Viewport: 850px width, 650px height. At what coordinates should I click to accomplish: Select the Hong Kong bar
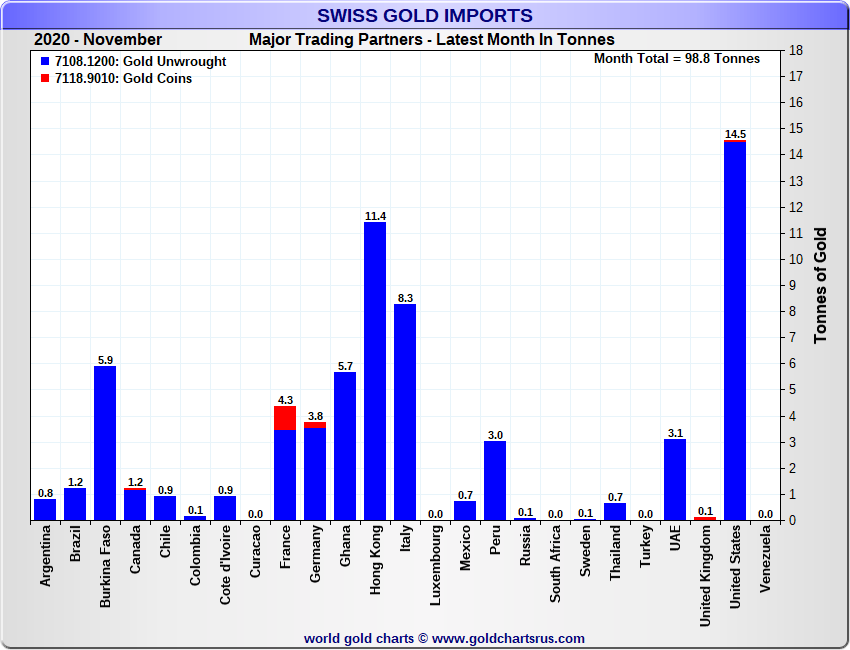(375, 370)
